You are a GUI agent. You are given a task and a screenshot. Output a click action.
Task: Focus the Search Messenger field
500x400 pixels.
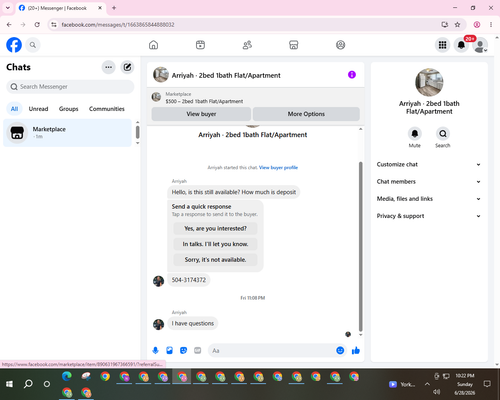(x=70, y=87)
